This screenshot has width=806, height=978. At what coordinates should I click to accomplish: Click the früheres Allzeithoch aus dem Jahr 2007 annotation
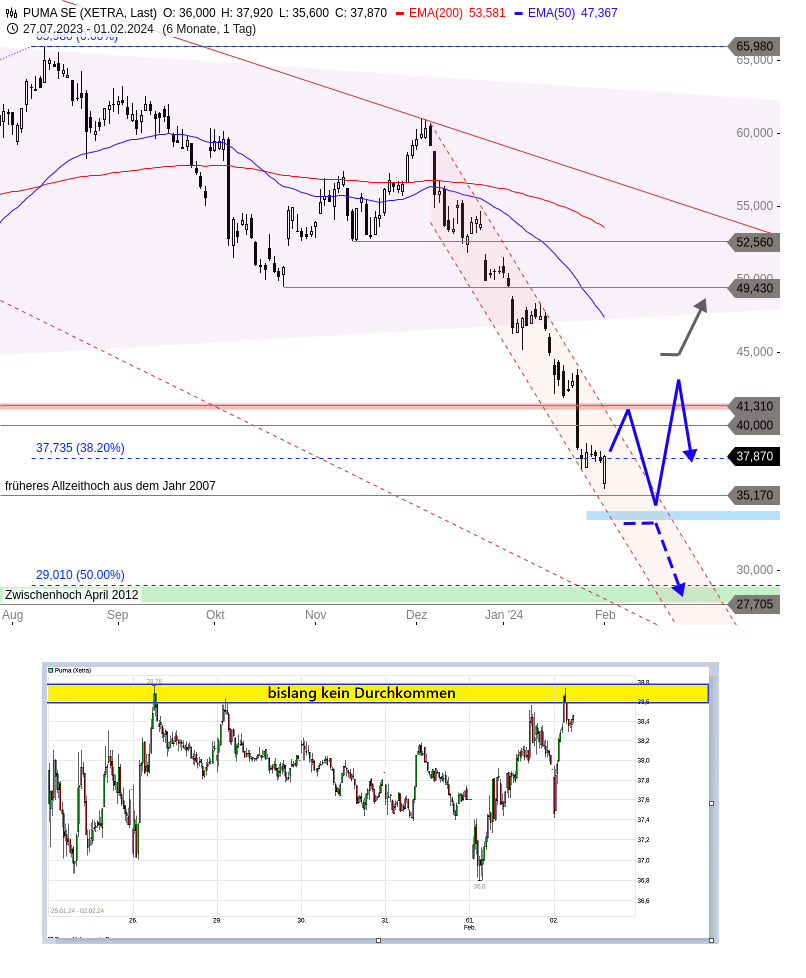click(x=110, y=486)
